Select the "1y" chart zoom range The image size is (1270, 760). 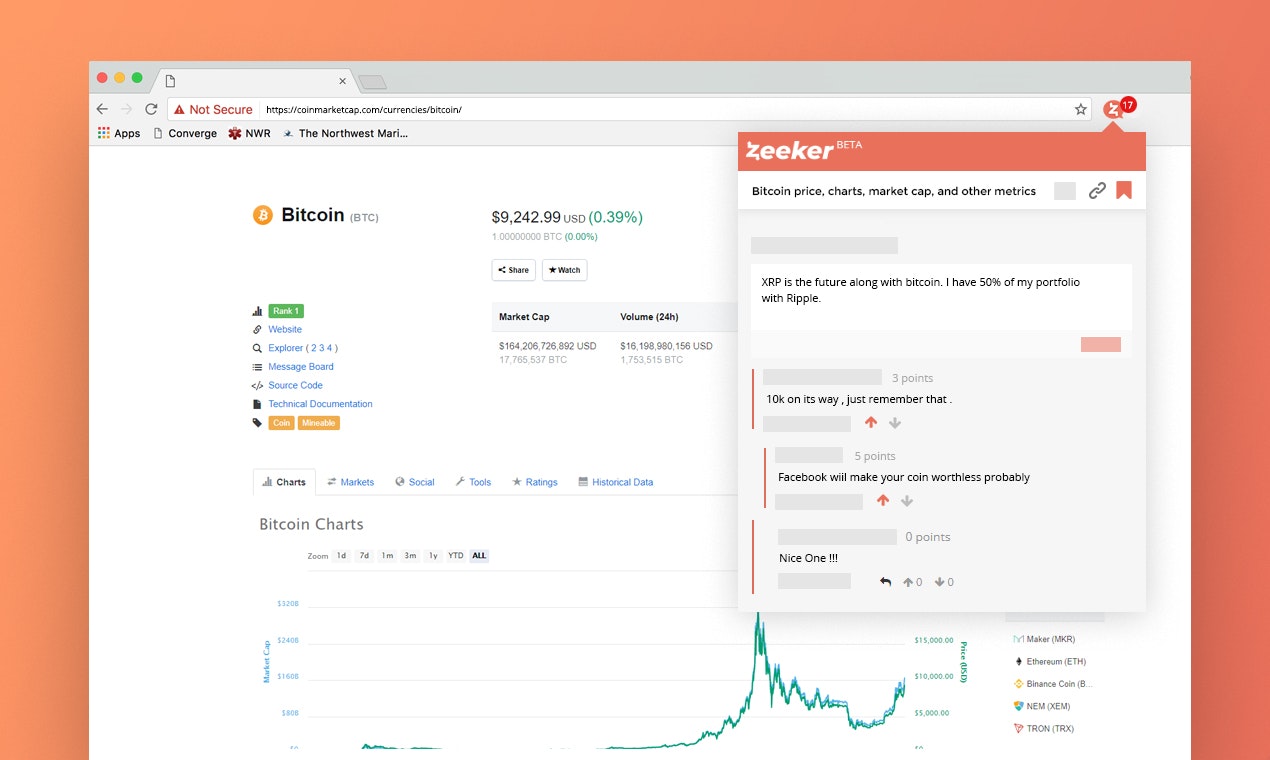pyautogui.click(x=433, y=555)
